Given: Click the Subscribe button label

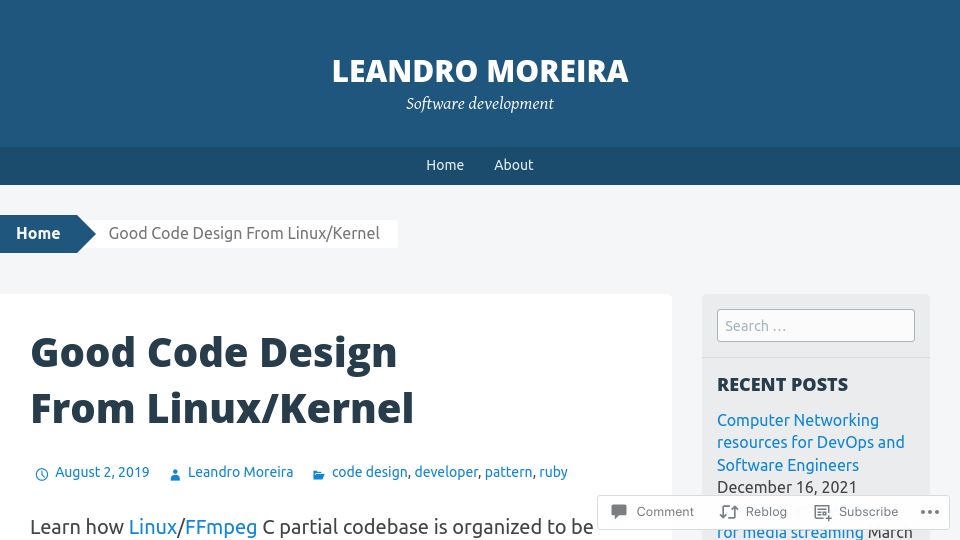Looking at the screenshot, I should click(868, 512).
